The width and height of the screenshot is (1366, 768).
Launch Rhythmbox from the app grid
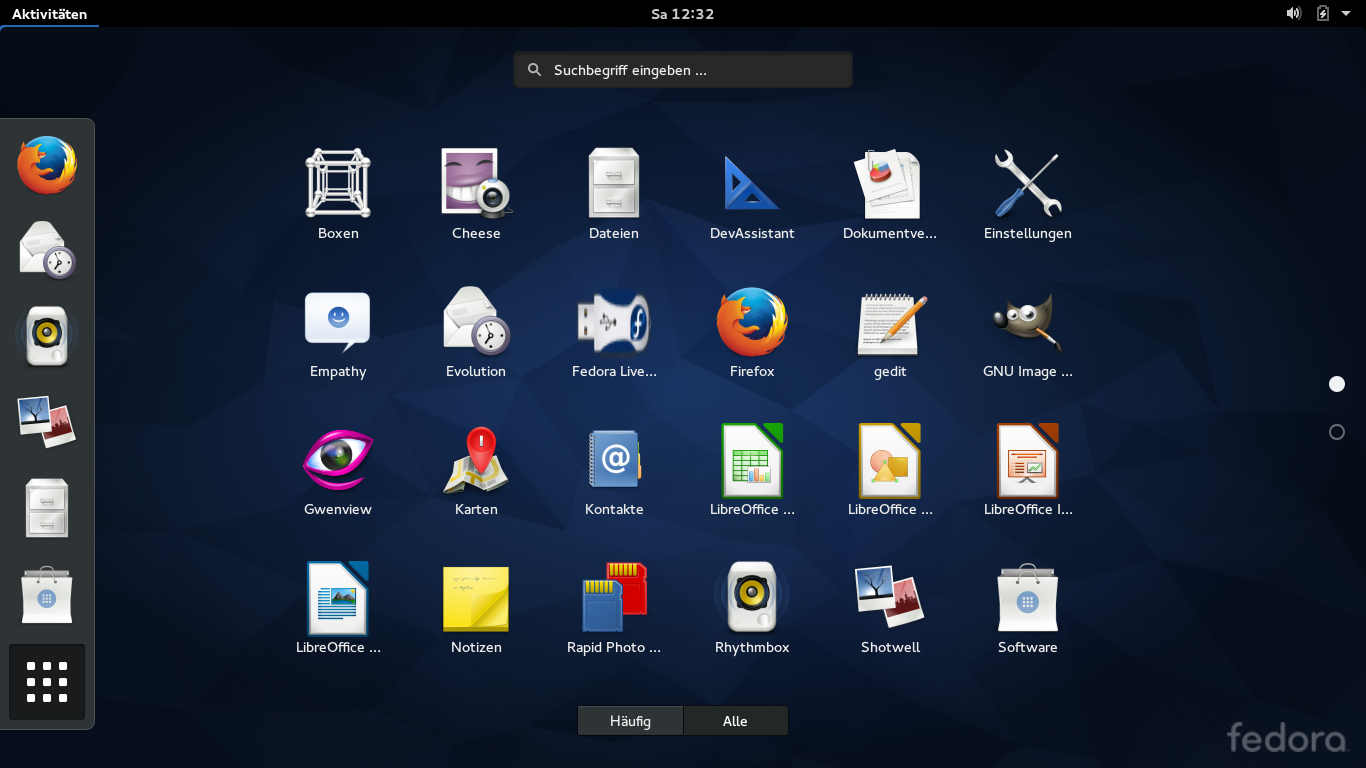click(x=752, y=598)
